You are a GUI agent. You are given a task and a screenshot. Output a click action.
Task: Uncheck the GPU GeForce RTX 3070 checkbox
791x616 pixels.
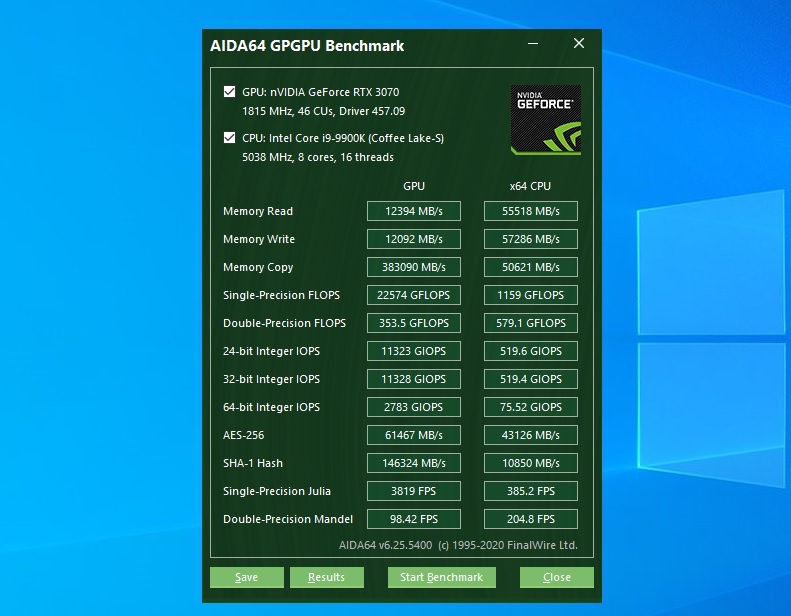tap(230, 92)
